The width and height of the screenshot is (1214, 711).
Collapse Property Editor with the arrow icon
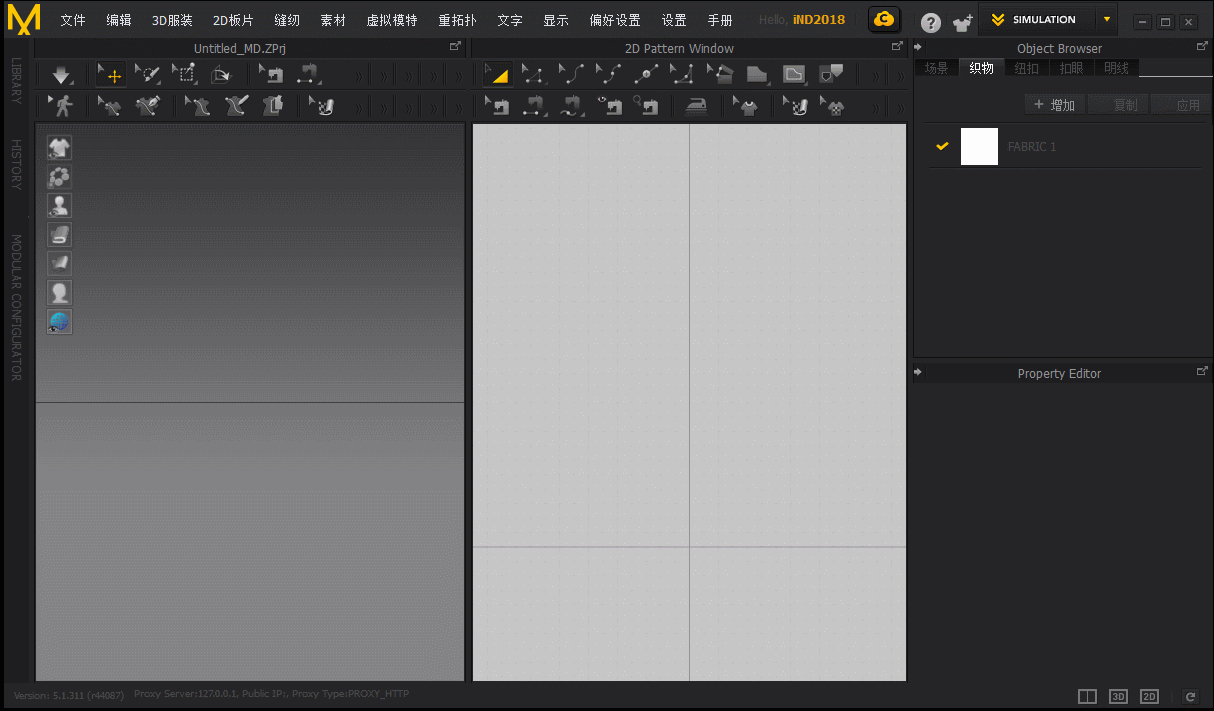click(918, 372)
